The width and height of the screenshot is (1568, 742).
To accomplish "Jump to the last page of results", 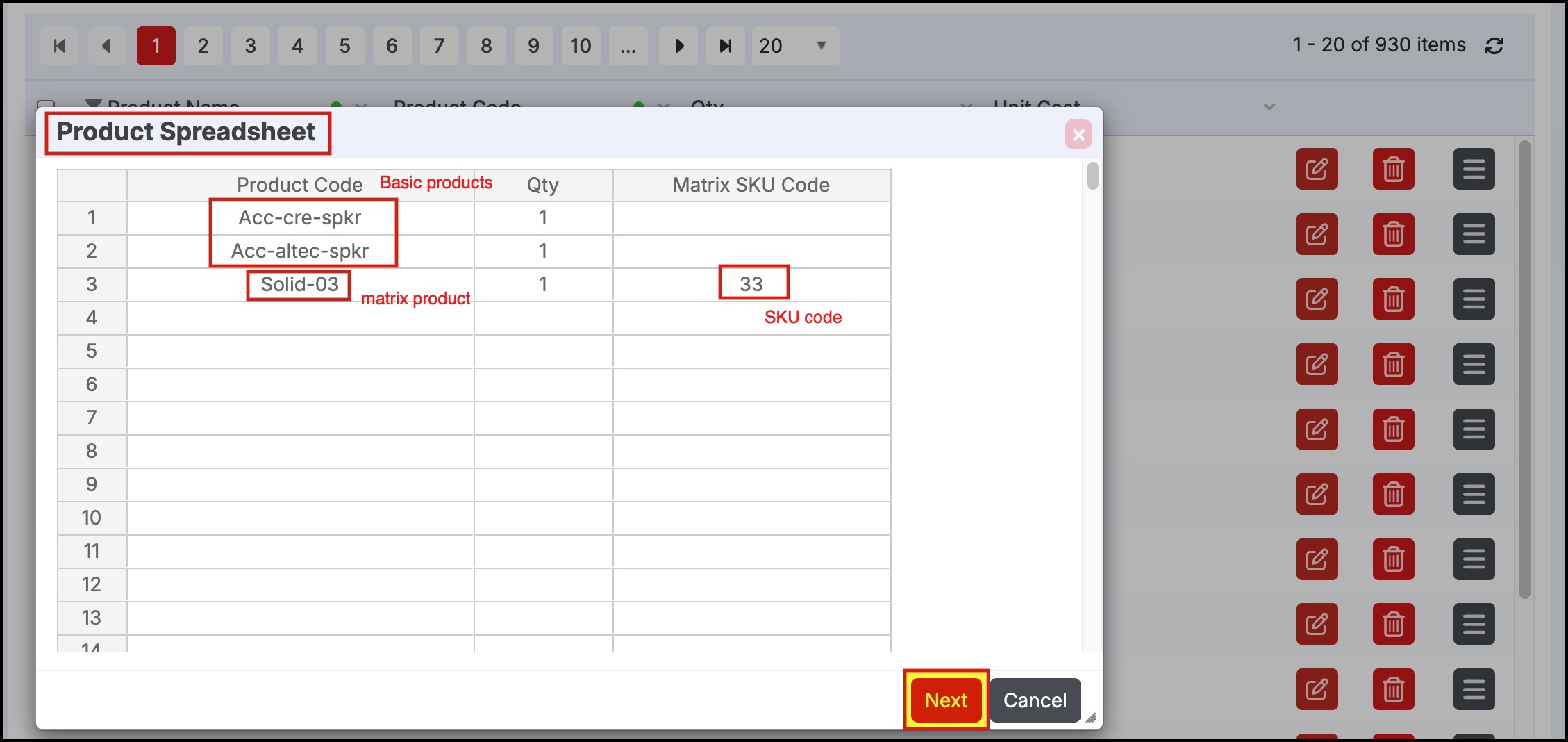I will click(x=726, y=46).
